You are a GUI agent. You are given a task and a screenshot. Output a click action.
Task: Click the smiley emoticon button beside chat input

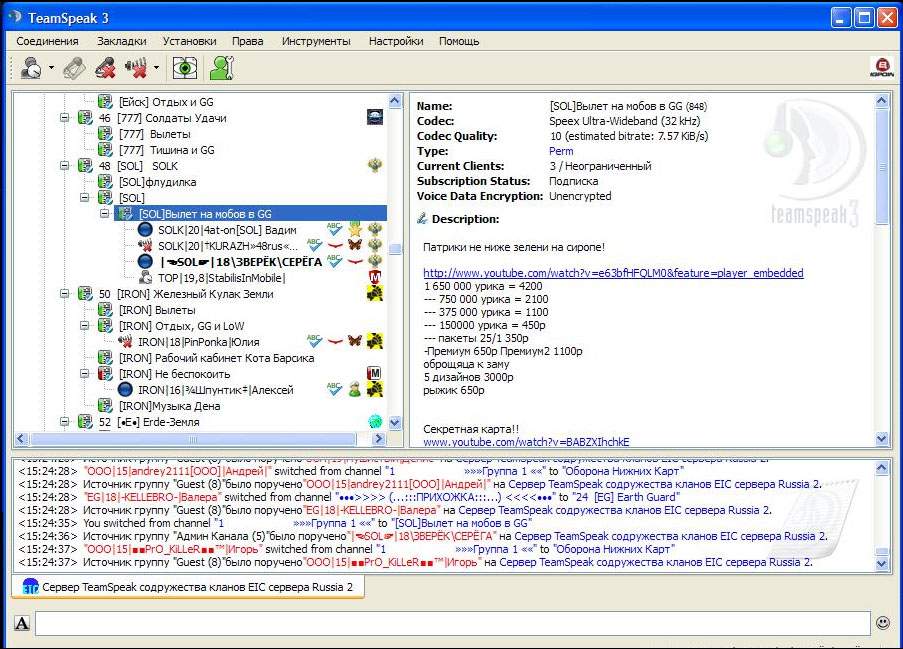click(x=883, y=623)
